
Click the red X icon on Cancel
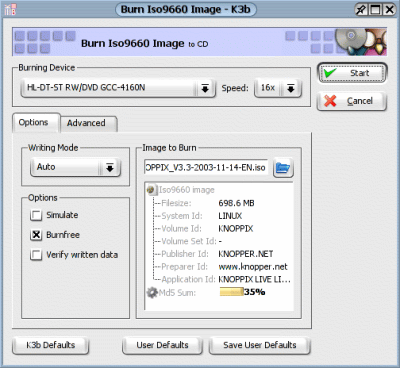tap(330, 101)
